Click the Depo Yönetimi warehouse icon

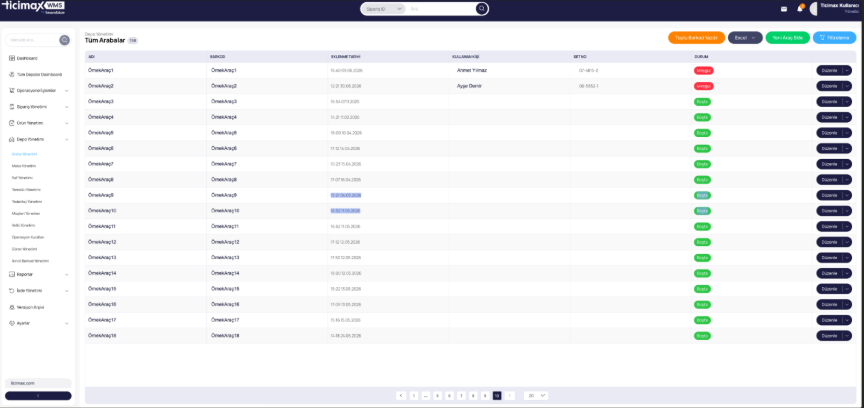pyautogui.click(x=12, y=139)
